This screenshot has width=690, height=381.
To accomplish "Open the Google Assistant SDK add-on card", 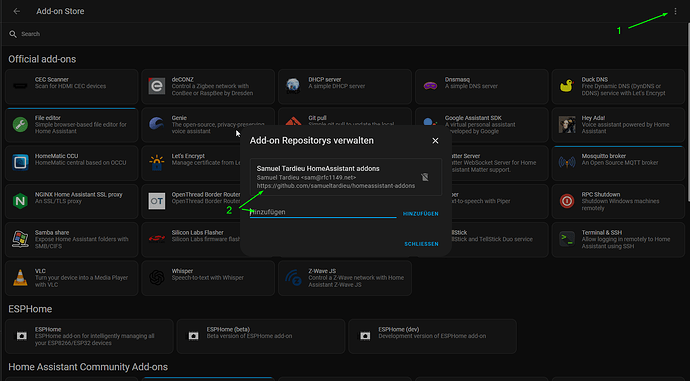I will 481,125.
